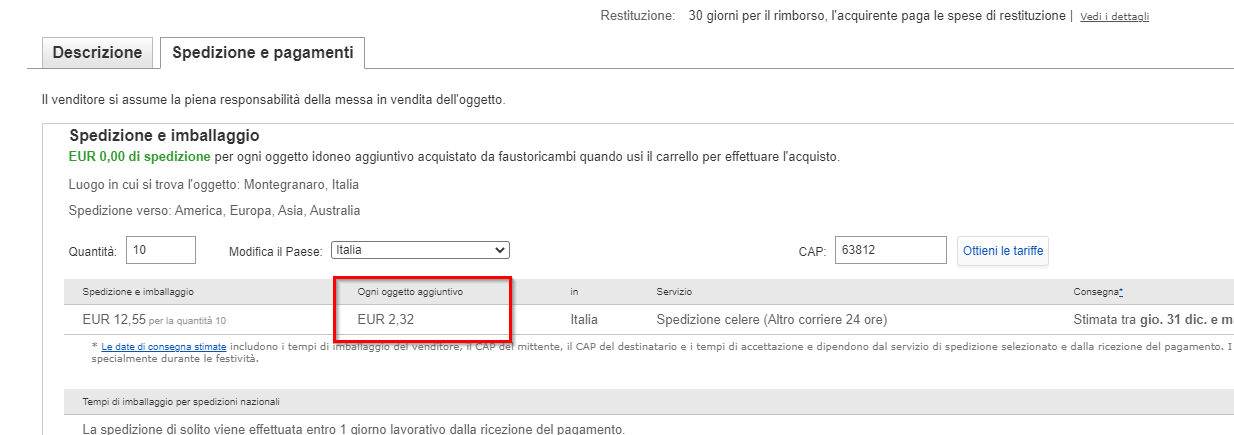The height and width of the screenshot is (435, 1234).
Task: Open the Vedi i dettagli link
Action: tap(1114, 17)
